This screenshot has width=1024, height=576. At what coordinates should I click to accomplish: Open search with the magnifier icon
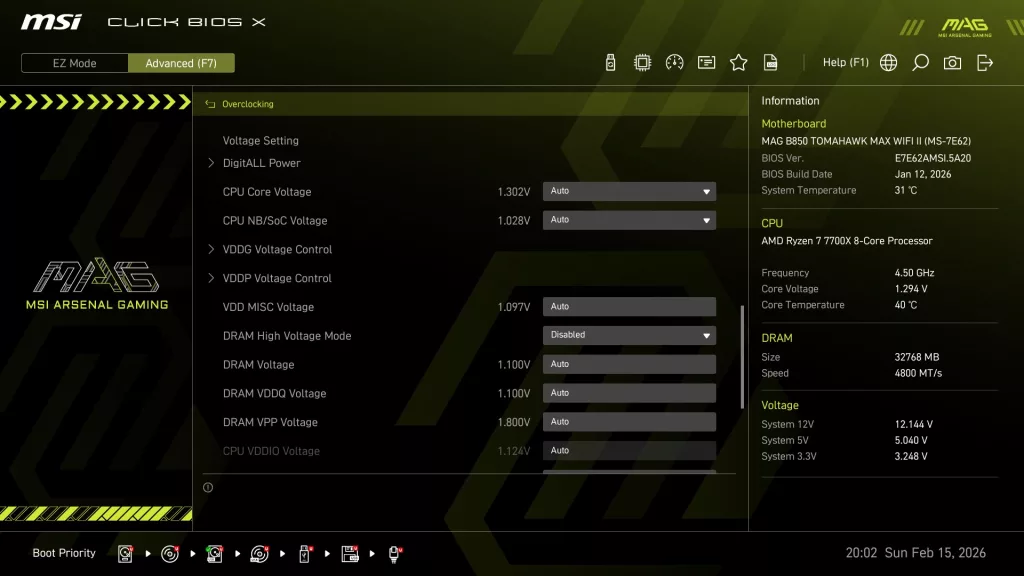[x=920, y=62]
